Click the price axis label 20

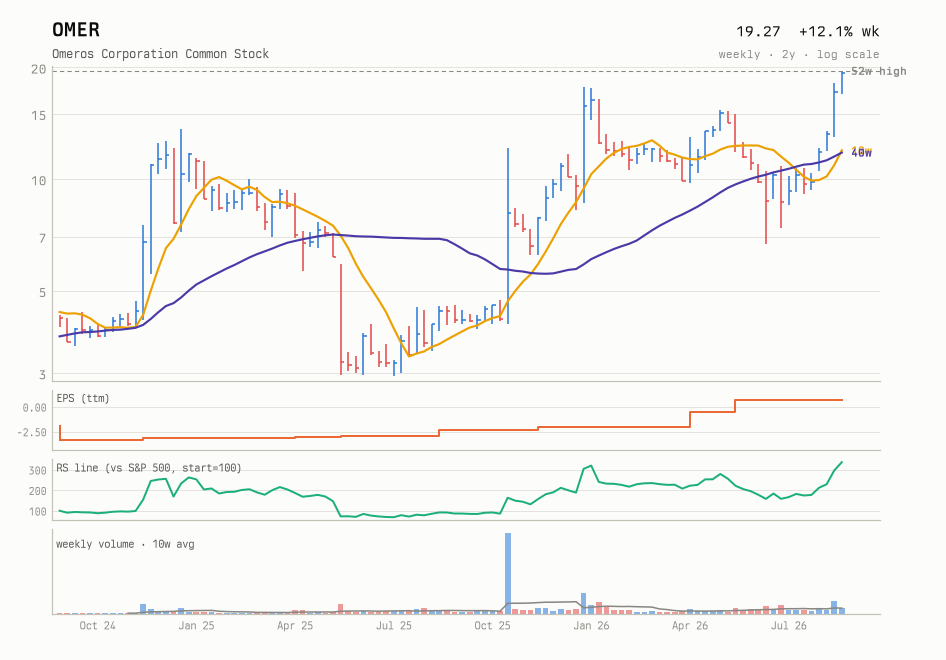coord(39,69)
